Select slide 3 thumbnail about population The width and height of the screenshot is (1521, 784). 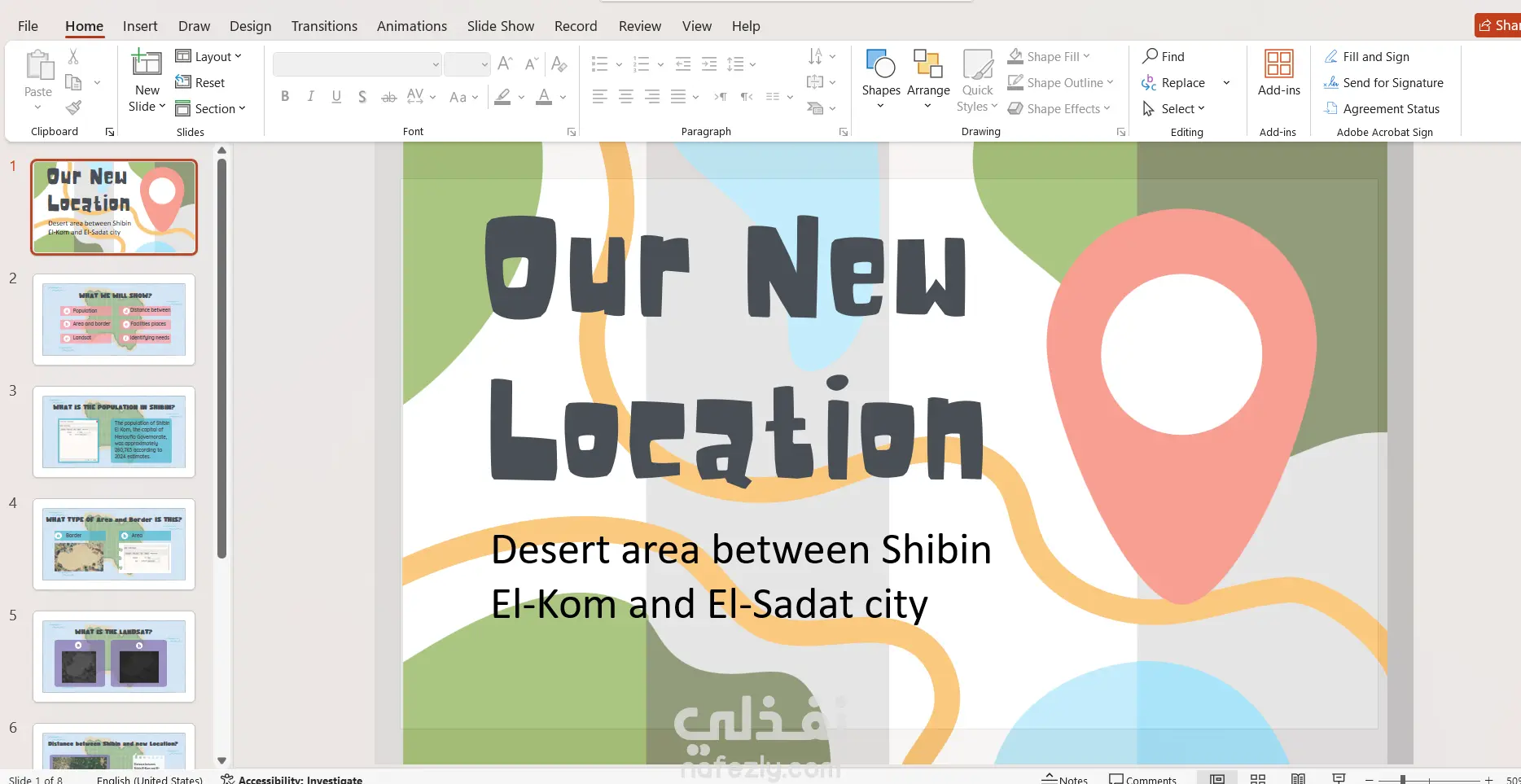pos(114,431)
